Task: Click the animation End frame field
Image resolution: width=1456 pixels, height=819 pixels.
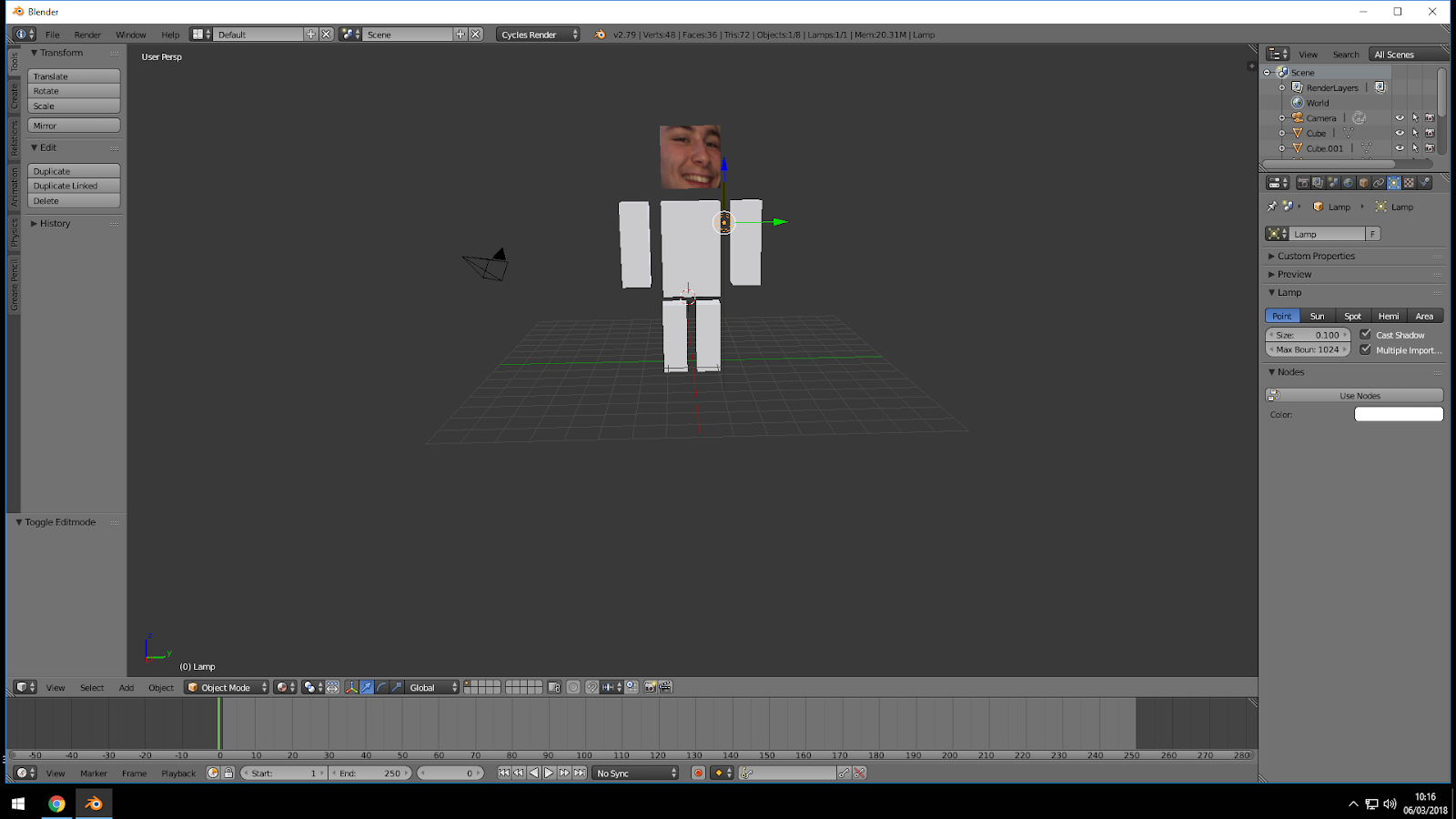Action: point(370,773)
